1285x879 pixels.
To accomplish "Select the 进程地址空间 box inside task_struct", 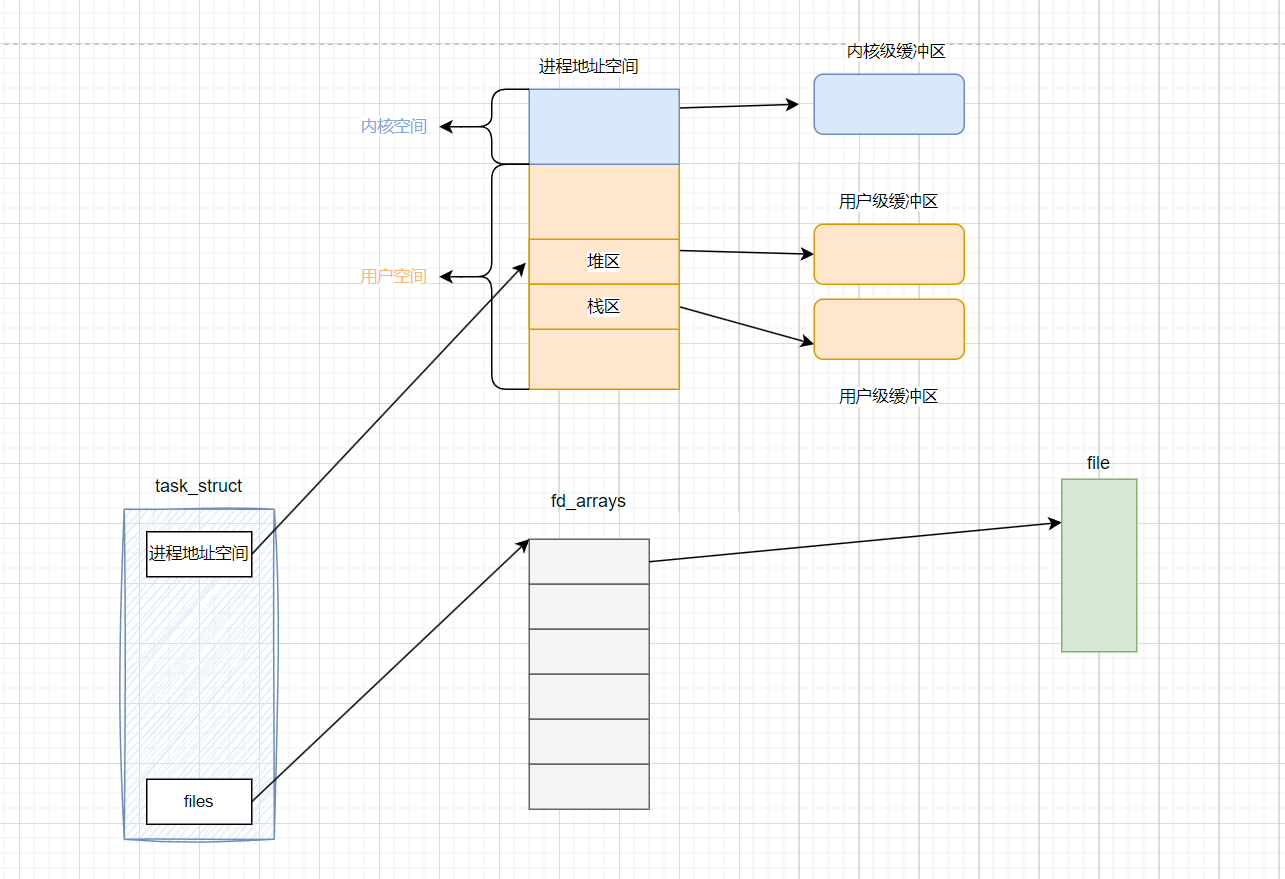I will point(199,554).
